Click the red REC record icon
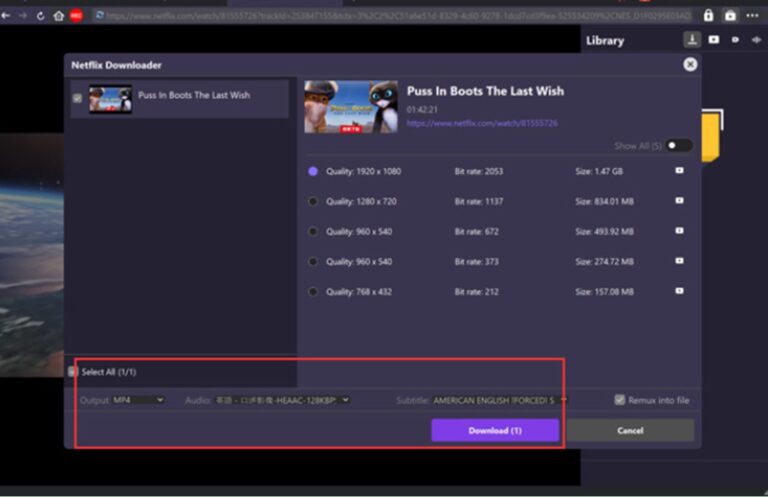Image resolution: width=768 pixels, height=497 pixels. pyautogui.click(x=76, y=16)
